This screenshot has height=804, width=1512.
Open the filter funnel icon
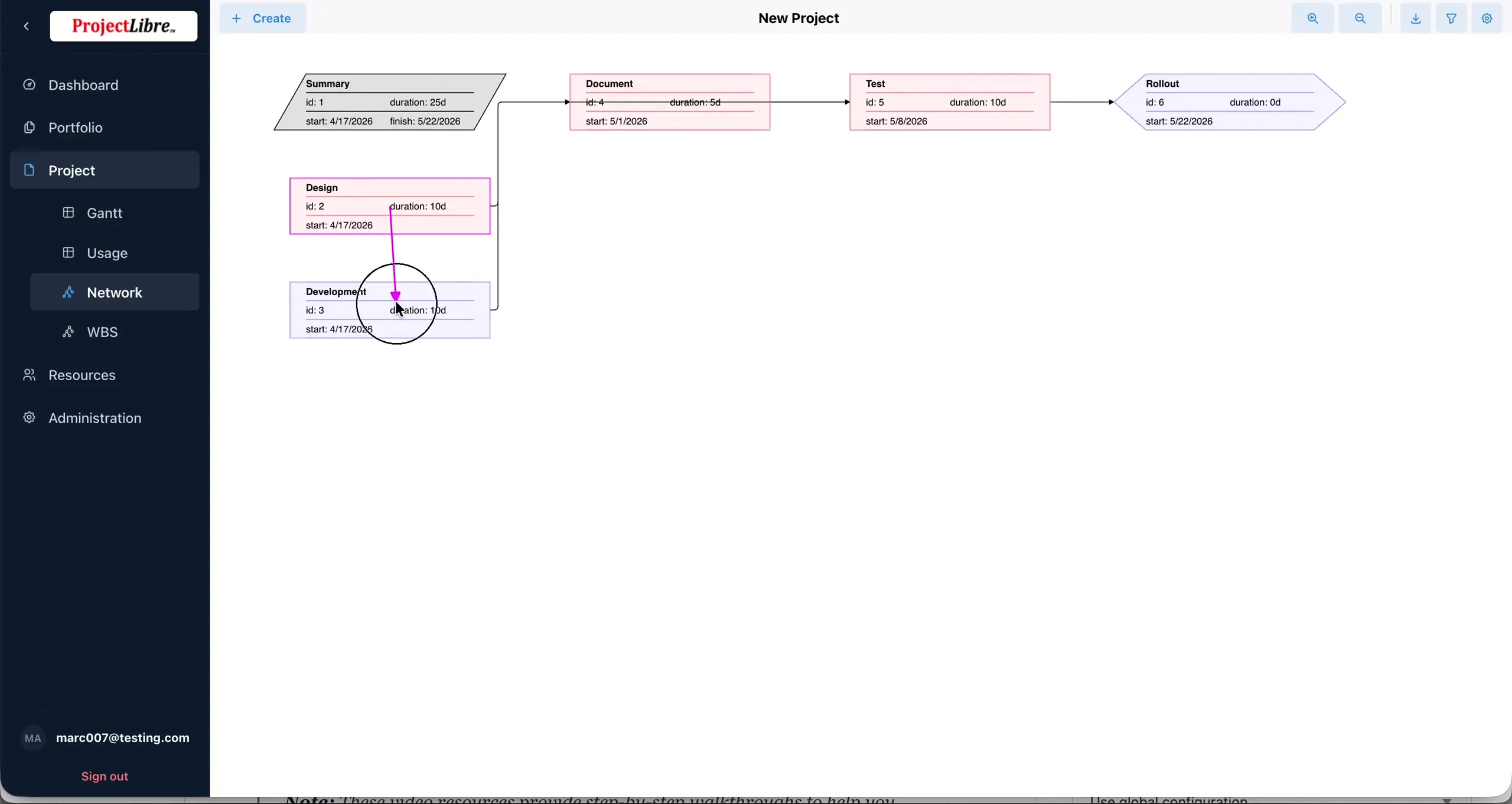(1451, 18)
